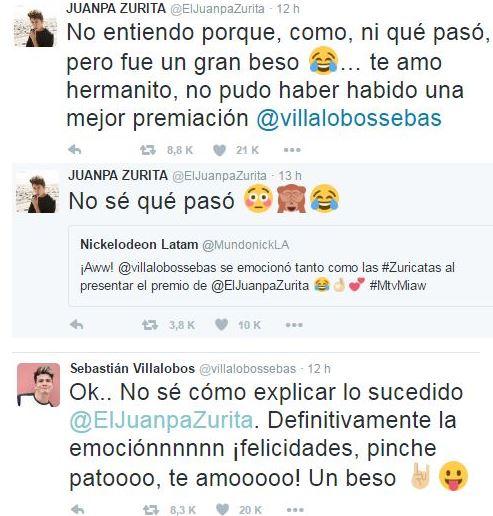The width and height of the screenshot is (493, 516).
Task: Open the 13 h timestamp of the second tweet
Action: point(290,176)
